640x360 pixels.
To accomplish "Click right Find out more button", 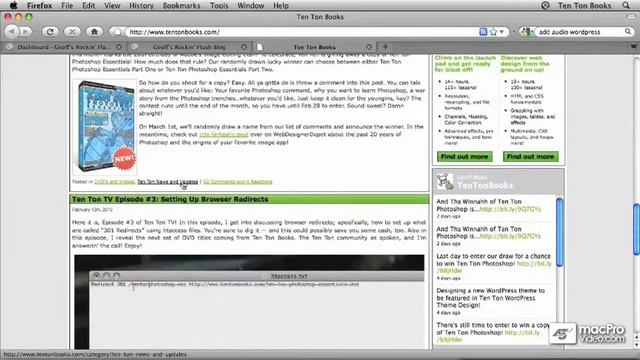I will tap(531, 157).
